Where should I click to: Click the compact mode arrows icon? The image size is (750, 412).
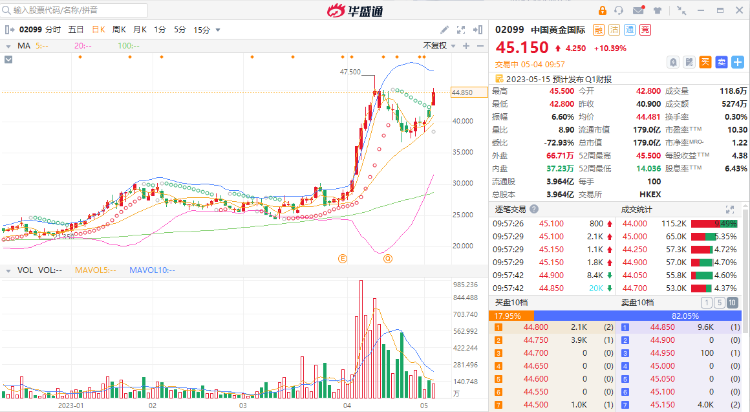click(681, 10)
